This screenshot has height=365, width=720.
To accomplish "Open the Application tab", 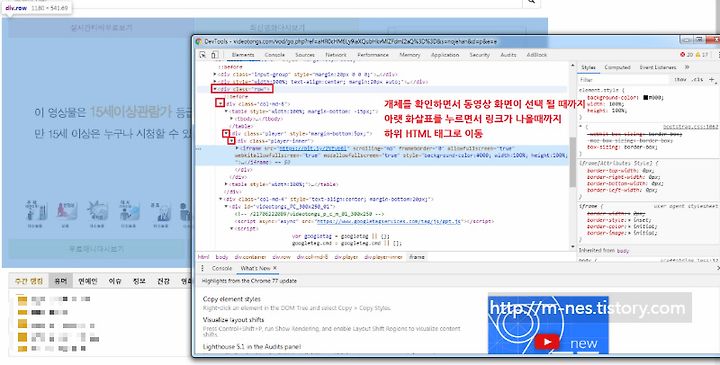I will (445, 55).
